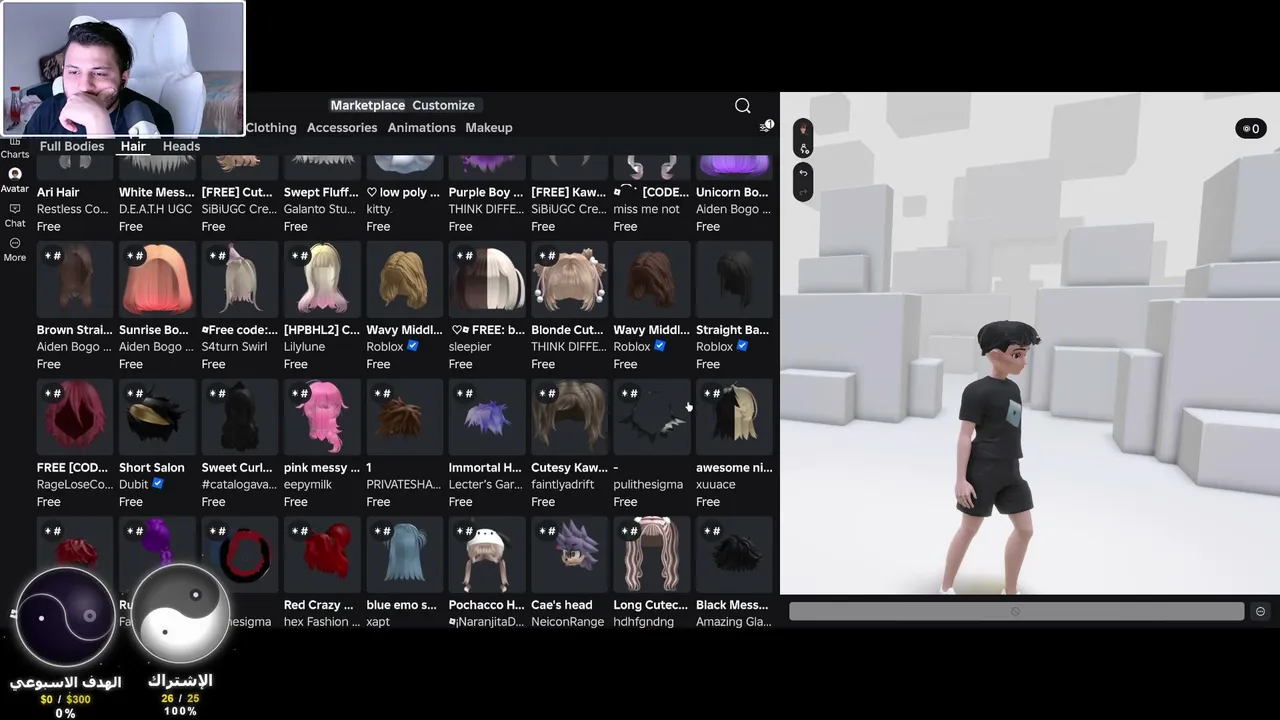The width and height of the screenshot is (1280, 720).
Task: Select the Full Bodies subcategory
Action: (x=72, y=146)
